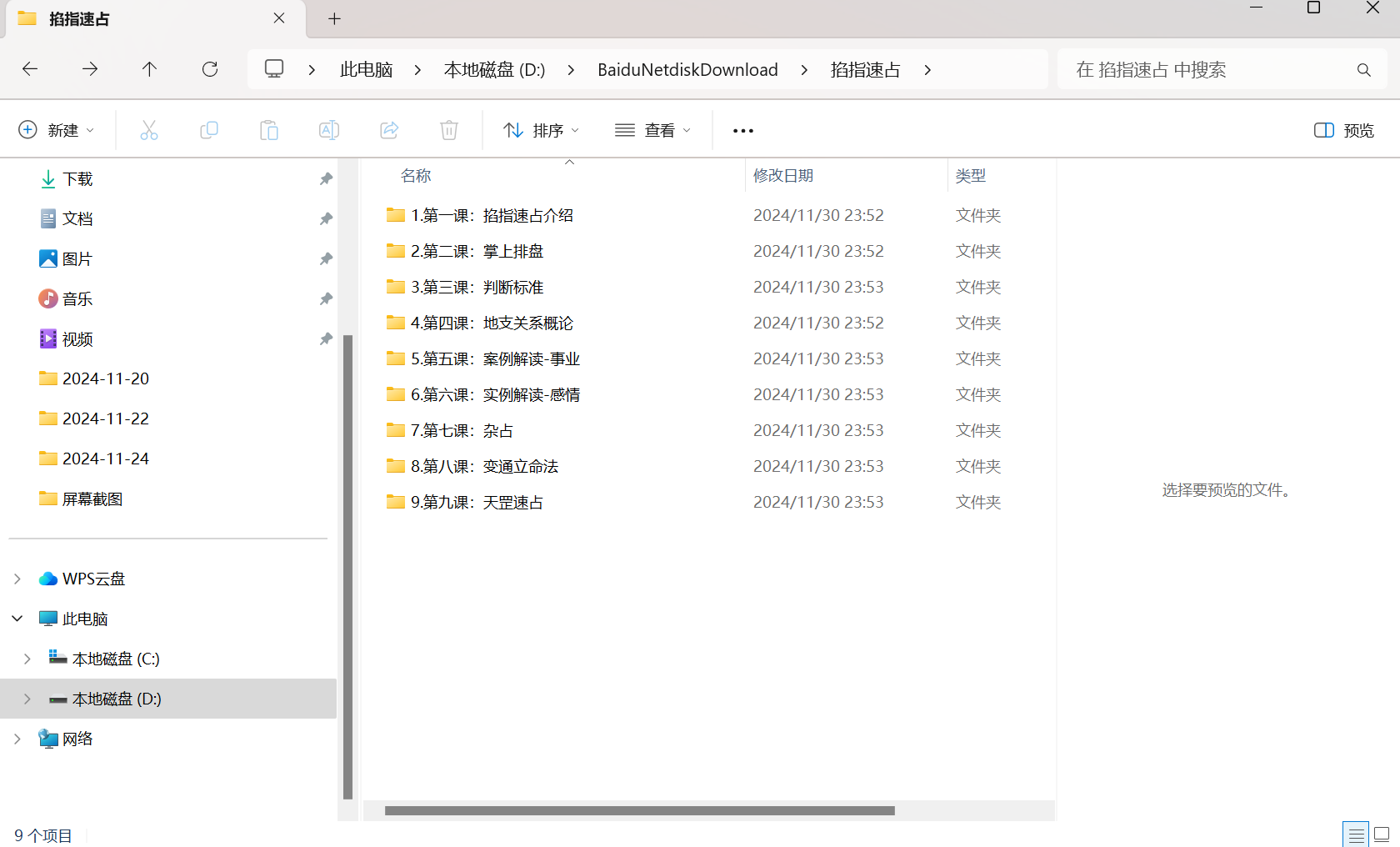The image size is (1400, 847).
Task: Click the Rename icon in toolbar
Action: point(329,130)
